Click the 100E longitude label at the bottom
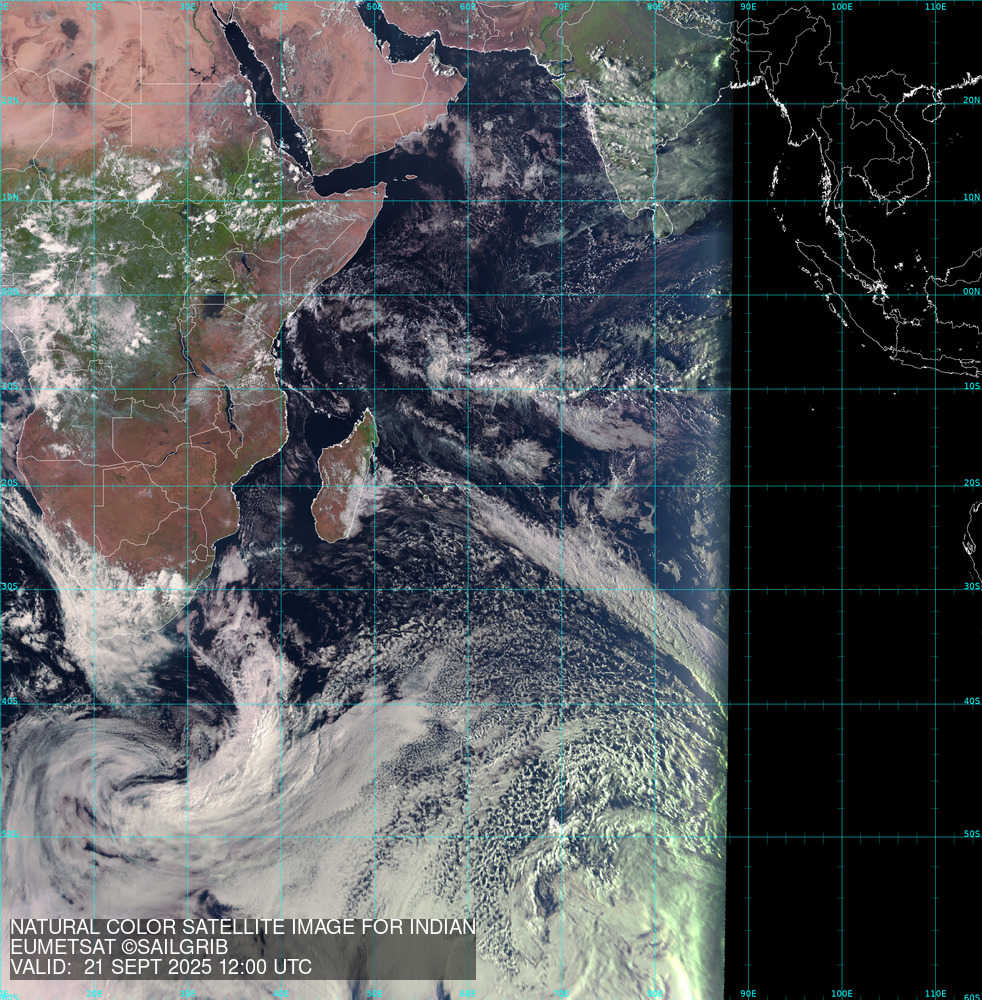 pyautogui.click(x=842, y=993)
